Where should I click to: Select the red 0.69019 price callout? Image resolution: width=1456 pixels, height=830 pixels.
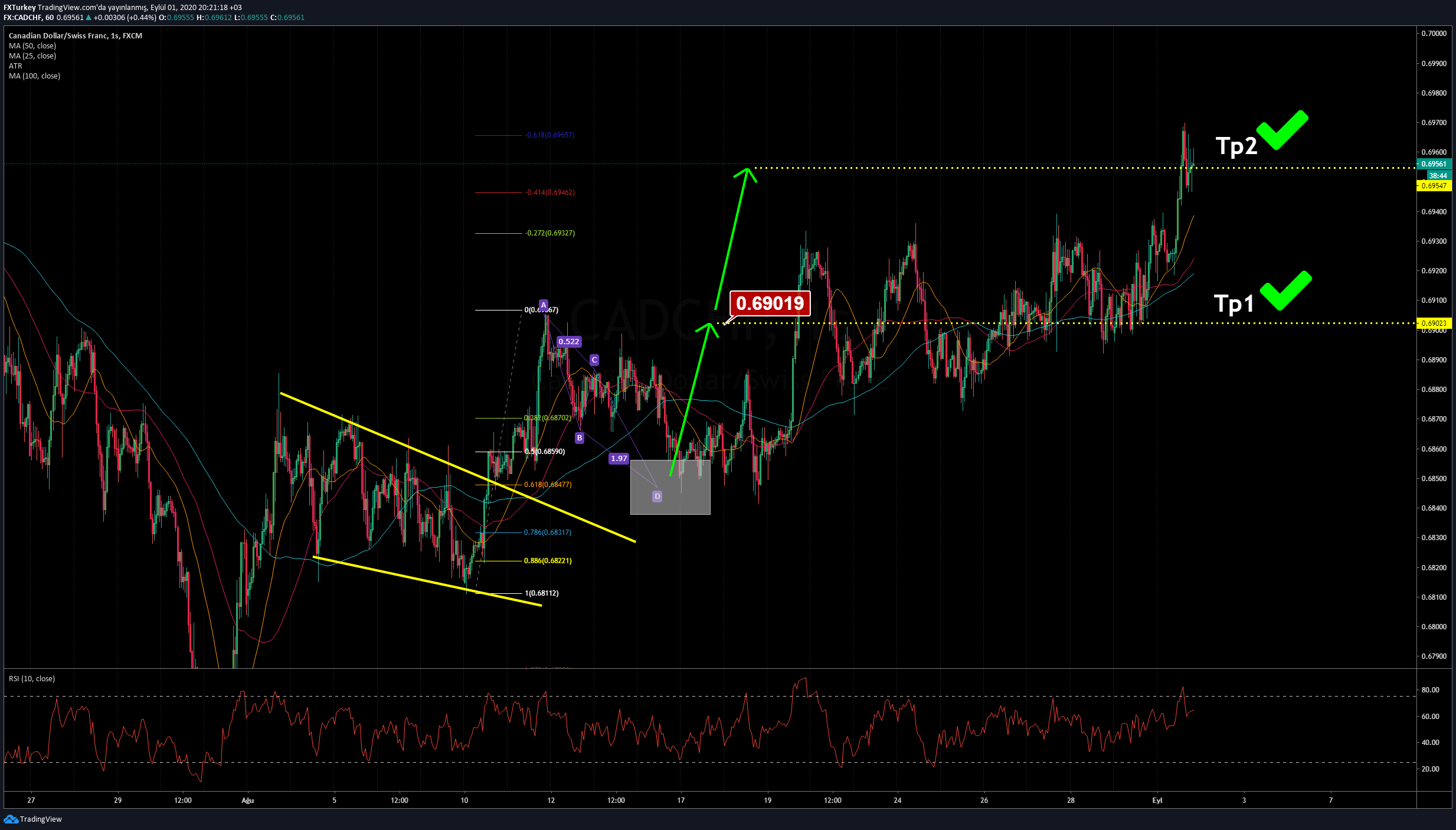tap(770, 303)
